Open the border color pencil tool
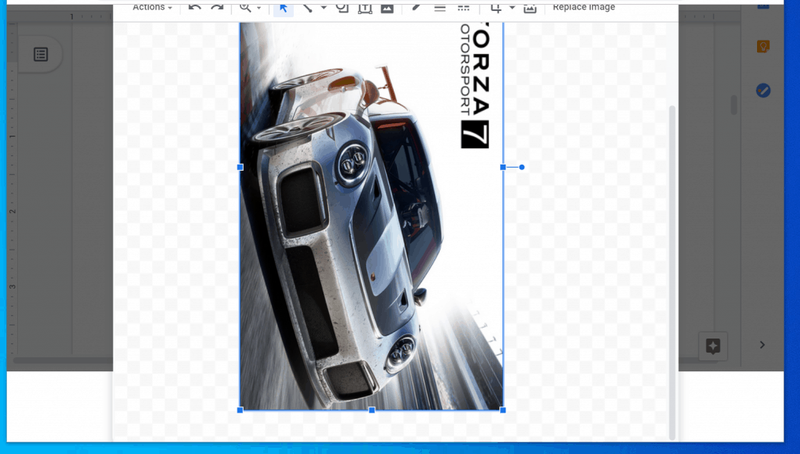The image size is (800, 454). tap(416, 7)
